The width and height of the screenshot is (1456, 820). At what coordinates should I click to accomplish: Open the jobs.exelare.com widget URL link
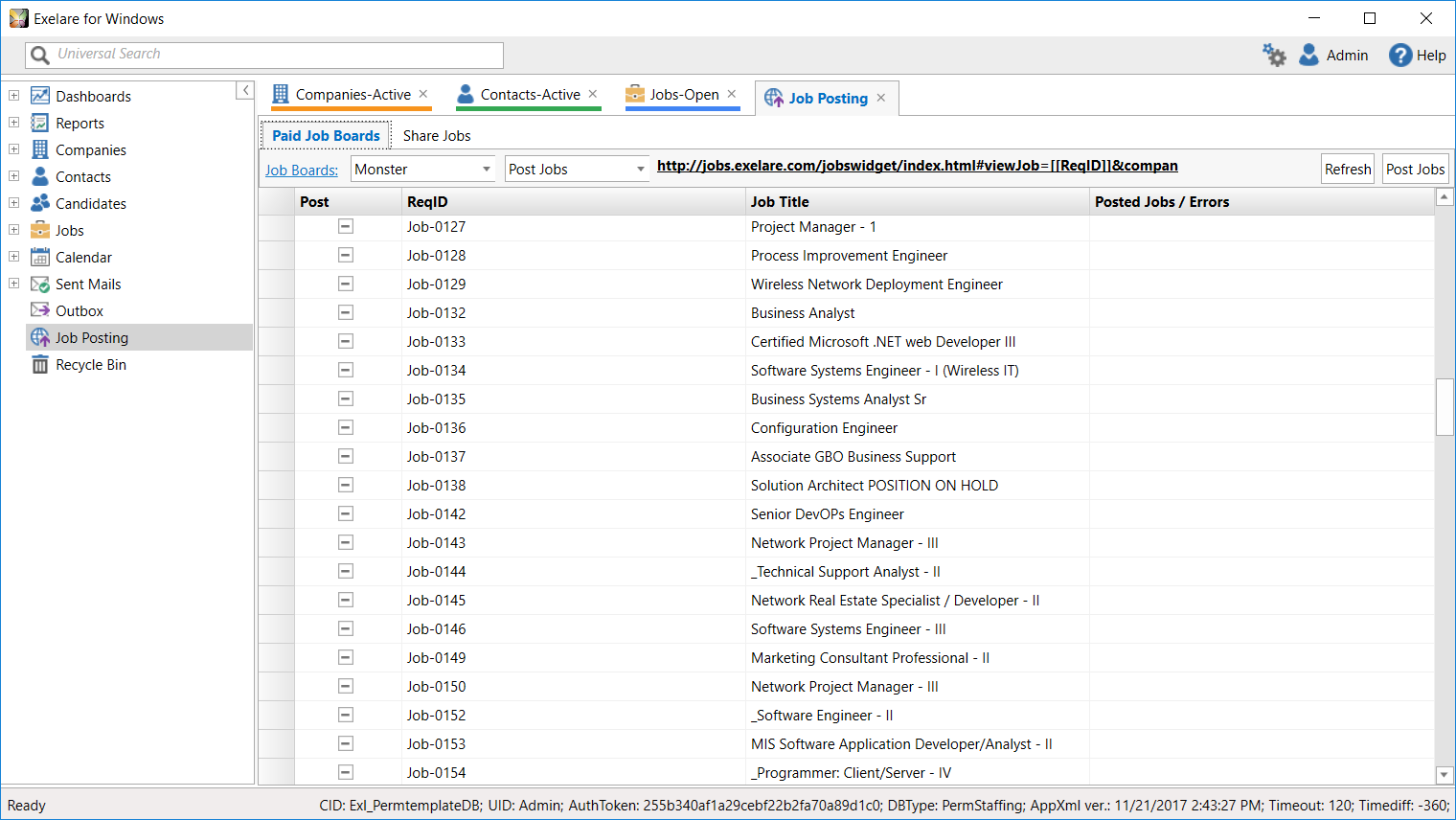tap(918, 166)
